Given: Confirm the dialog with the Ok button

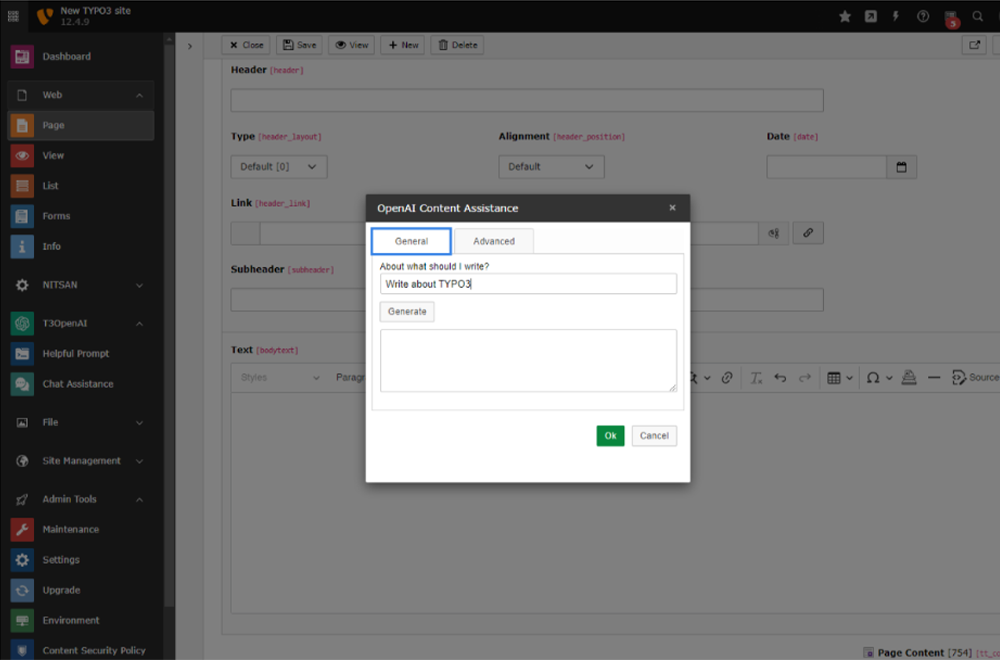Looking at the screenshot, I should [610, 435].
